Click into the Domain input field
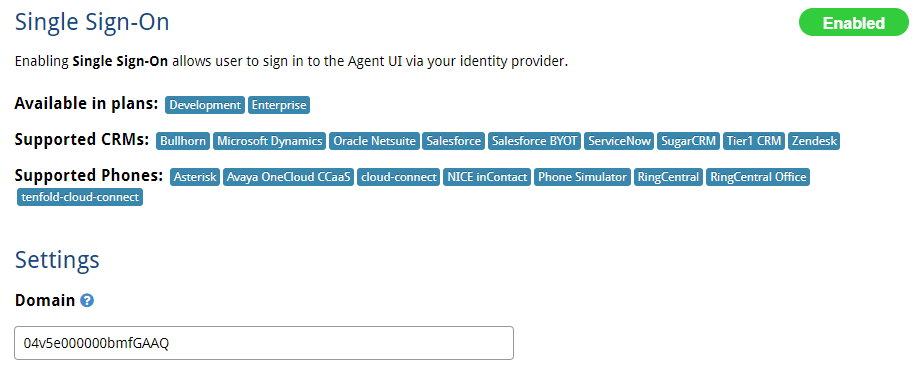 point(264,343)
